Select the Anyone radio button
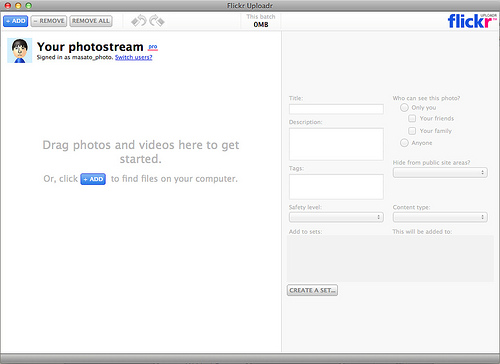 click(404, 143)
